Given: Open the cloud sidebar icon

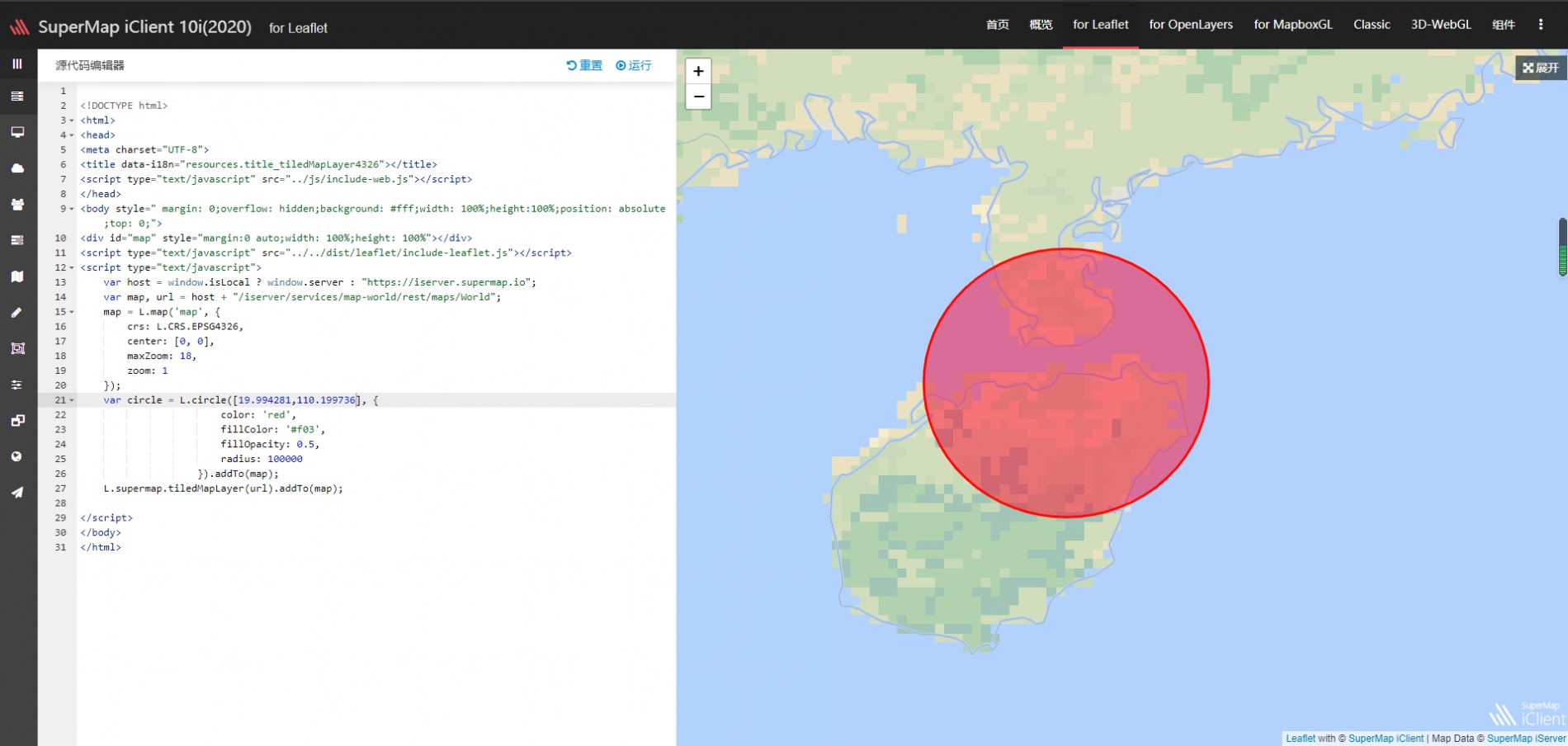Looking at the screenshot, I should coord(17,168).
